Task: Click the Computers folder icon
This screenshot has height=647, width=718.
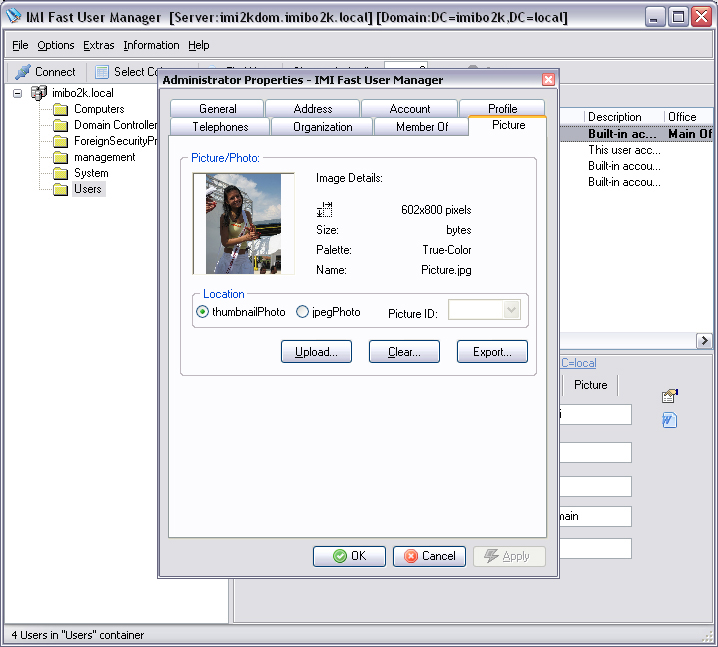Action: (x=60, y=109)
